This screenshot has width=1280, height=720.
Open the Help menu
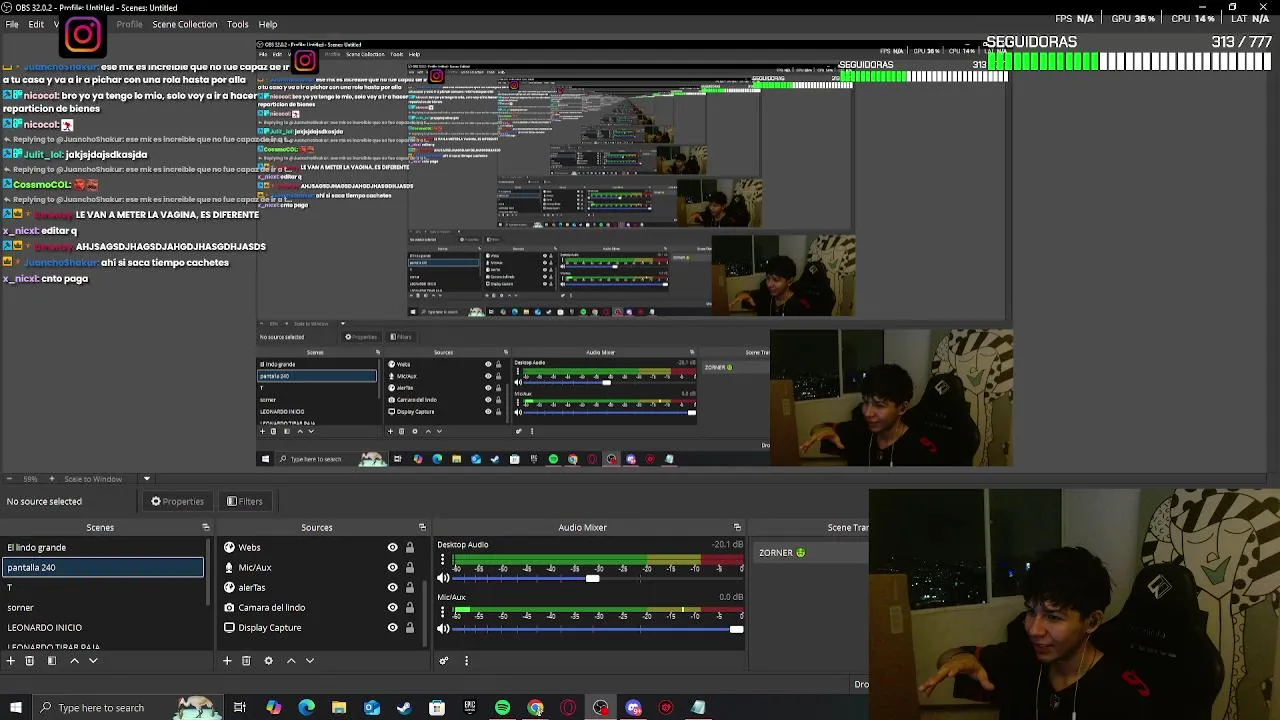pyautogui.click(x=268, y=24)
